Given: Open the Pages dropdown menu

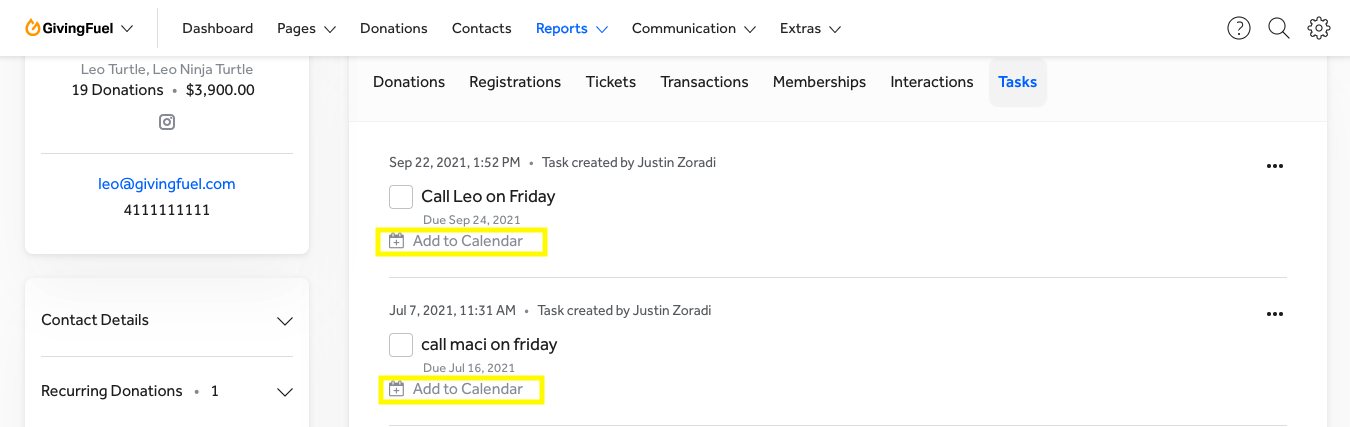Looking at the screenshot, I should (306, 28).
